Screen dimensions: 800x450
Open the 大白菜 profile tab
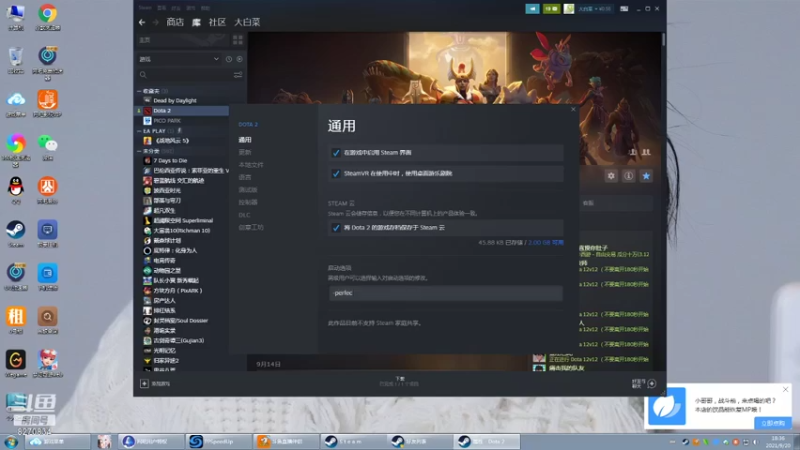coord(247,22)
